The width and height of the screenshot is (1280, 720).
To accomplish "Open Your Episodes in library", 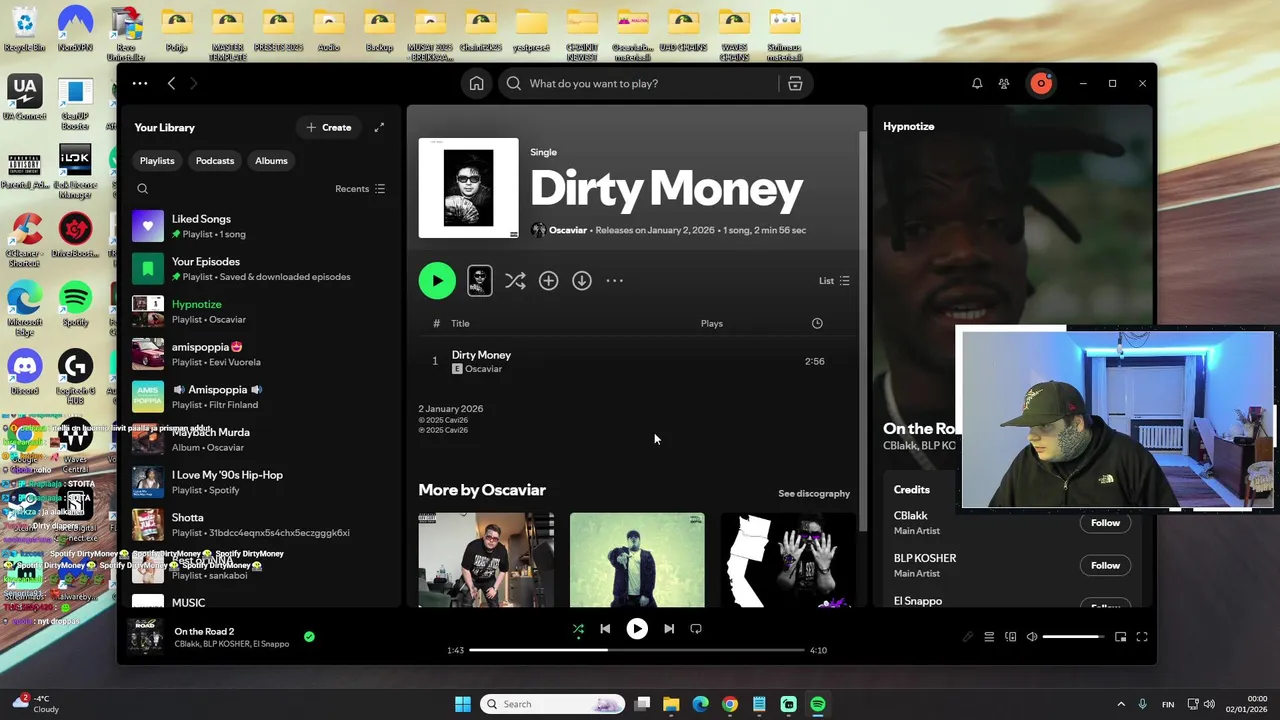I will pyautogui.click(x=262, y=269).
